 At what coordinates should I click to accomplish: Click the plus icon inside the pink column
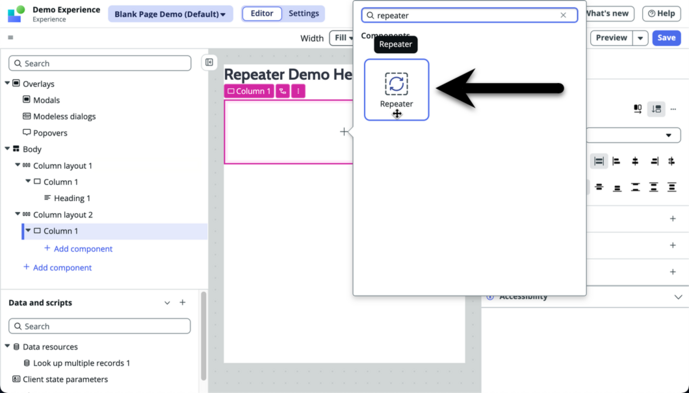pos(344,131)
